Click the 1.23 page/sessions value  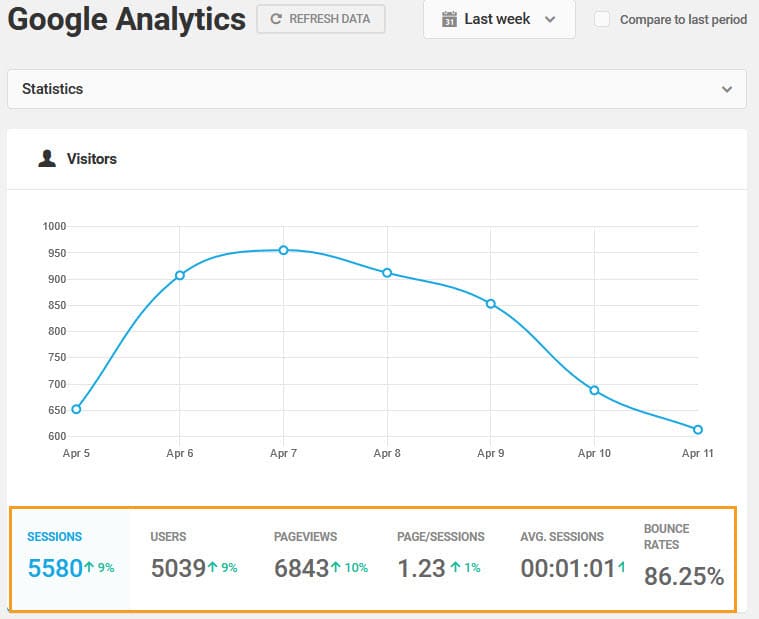click(x=421, y=569)
